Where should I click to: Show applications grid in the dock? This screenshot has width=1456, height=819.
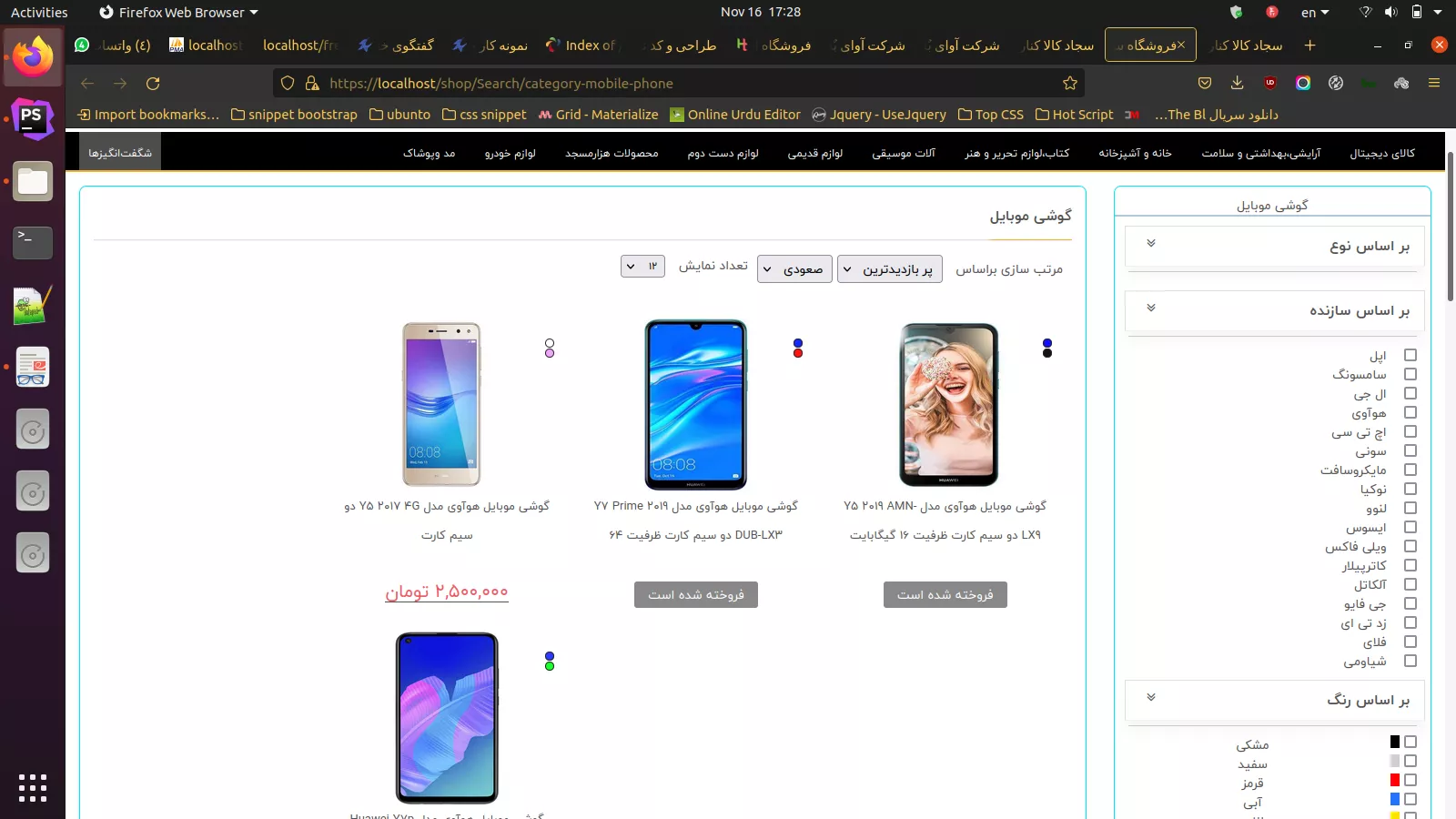33,787
